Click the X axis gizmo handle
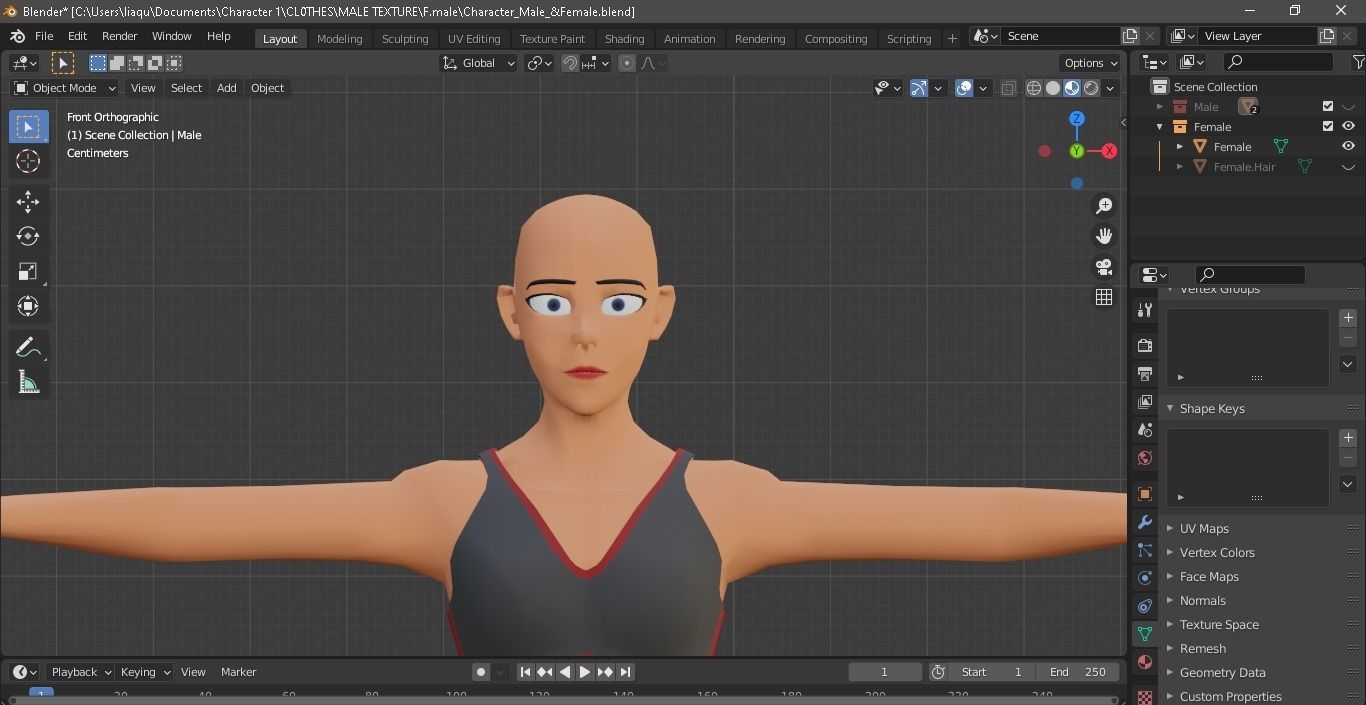1366x705 pixels. [1109, 151]
